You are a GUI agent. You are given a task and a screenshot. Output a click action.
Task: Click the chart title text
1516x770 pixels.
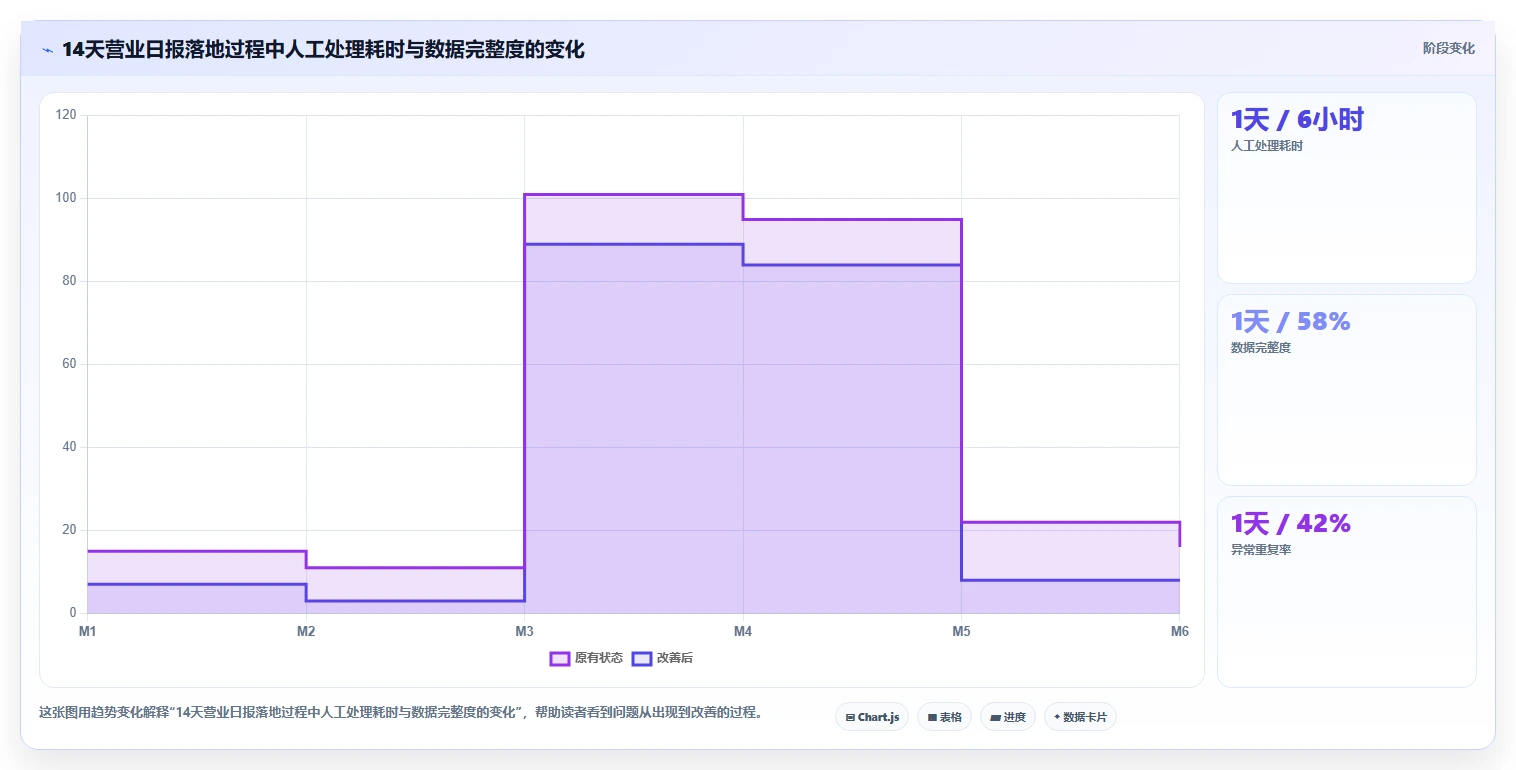[x=323, y=49]
